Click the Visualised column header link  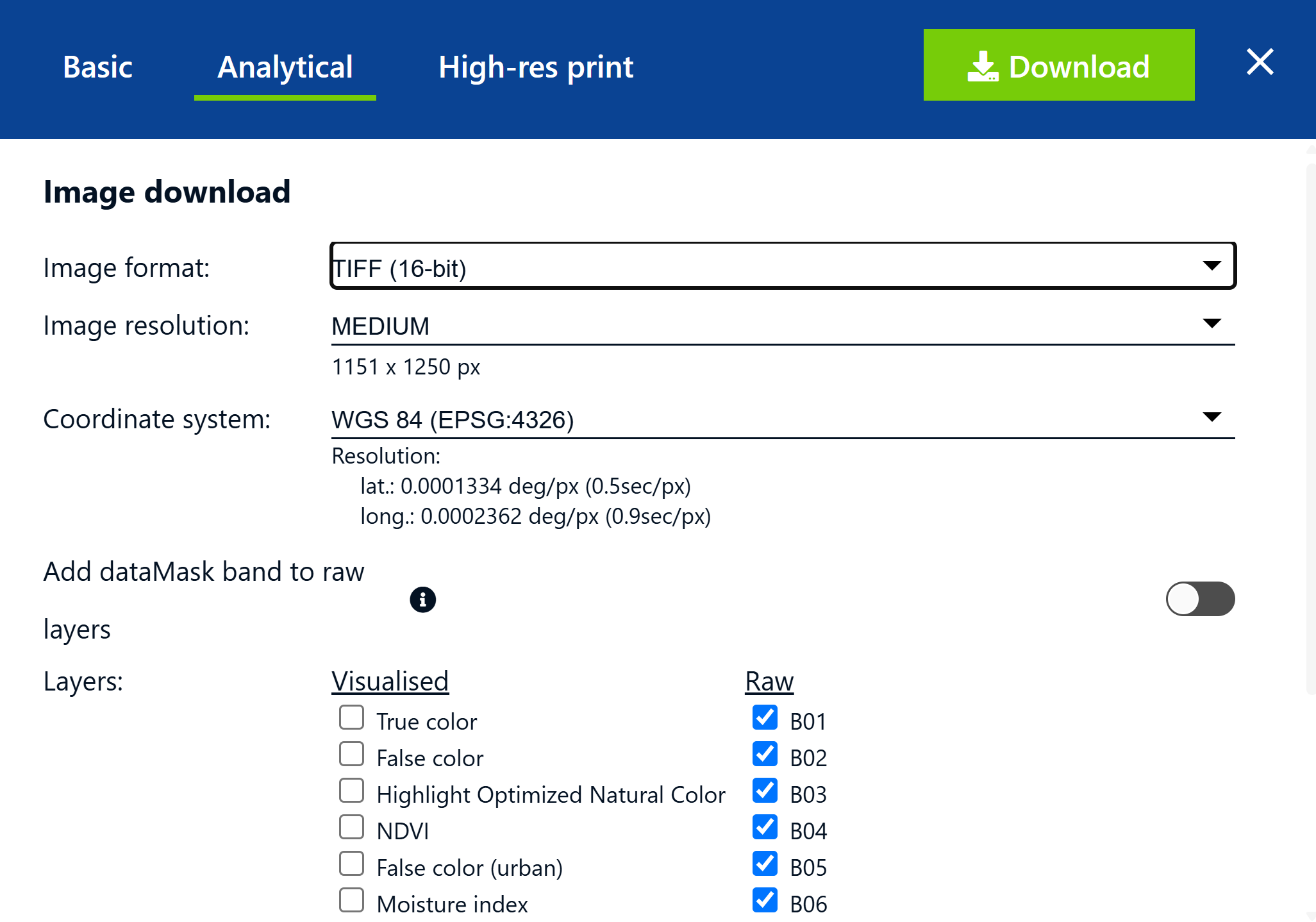pos(390,681)
